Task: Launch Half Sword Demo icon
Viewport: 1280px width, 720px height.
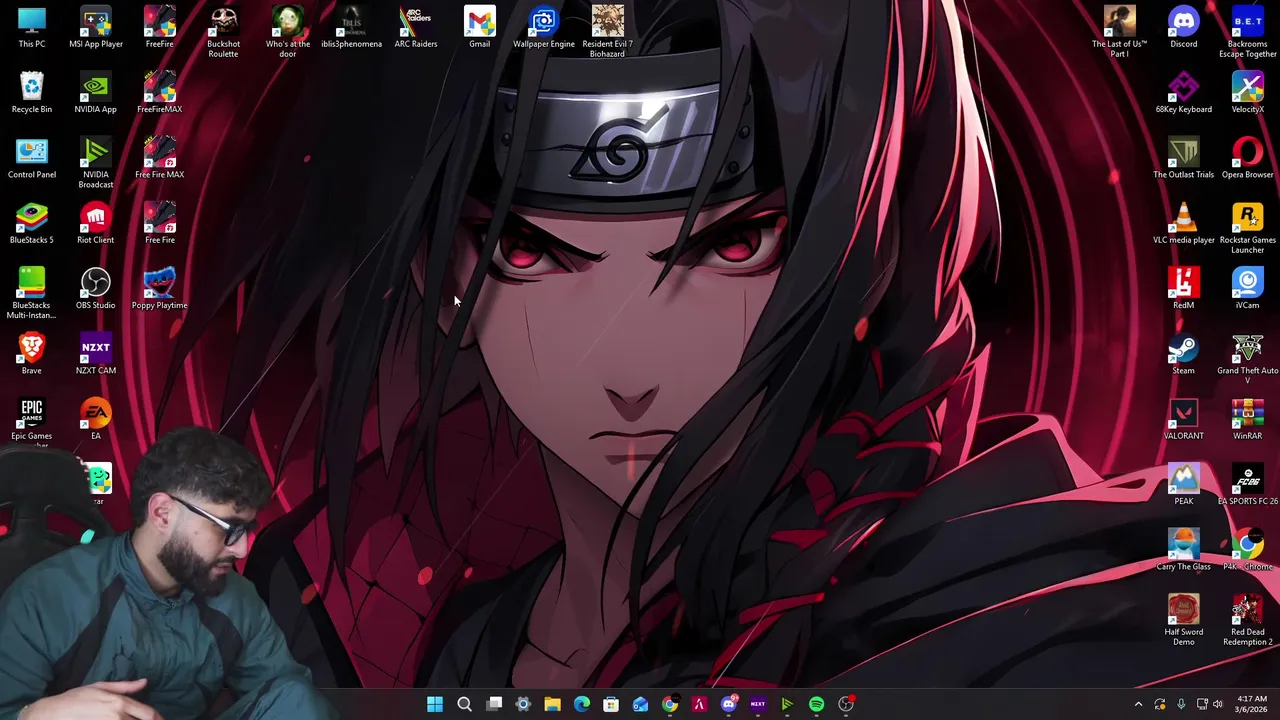Action: [1184, 620]
